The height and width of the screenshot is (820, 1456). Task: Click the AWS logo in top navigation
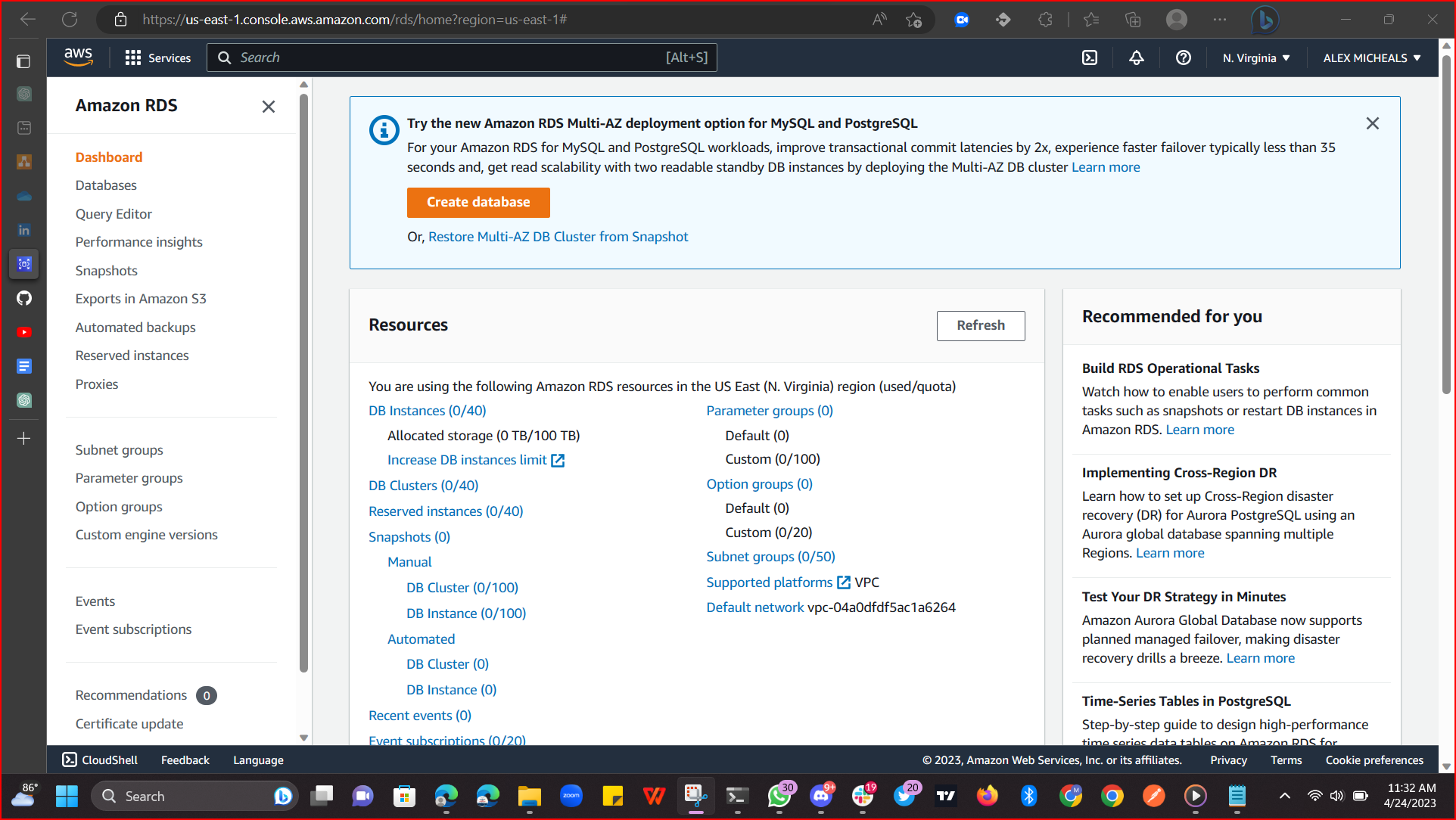click(x=78, y=56)
